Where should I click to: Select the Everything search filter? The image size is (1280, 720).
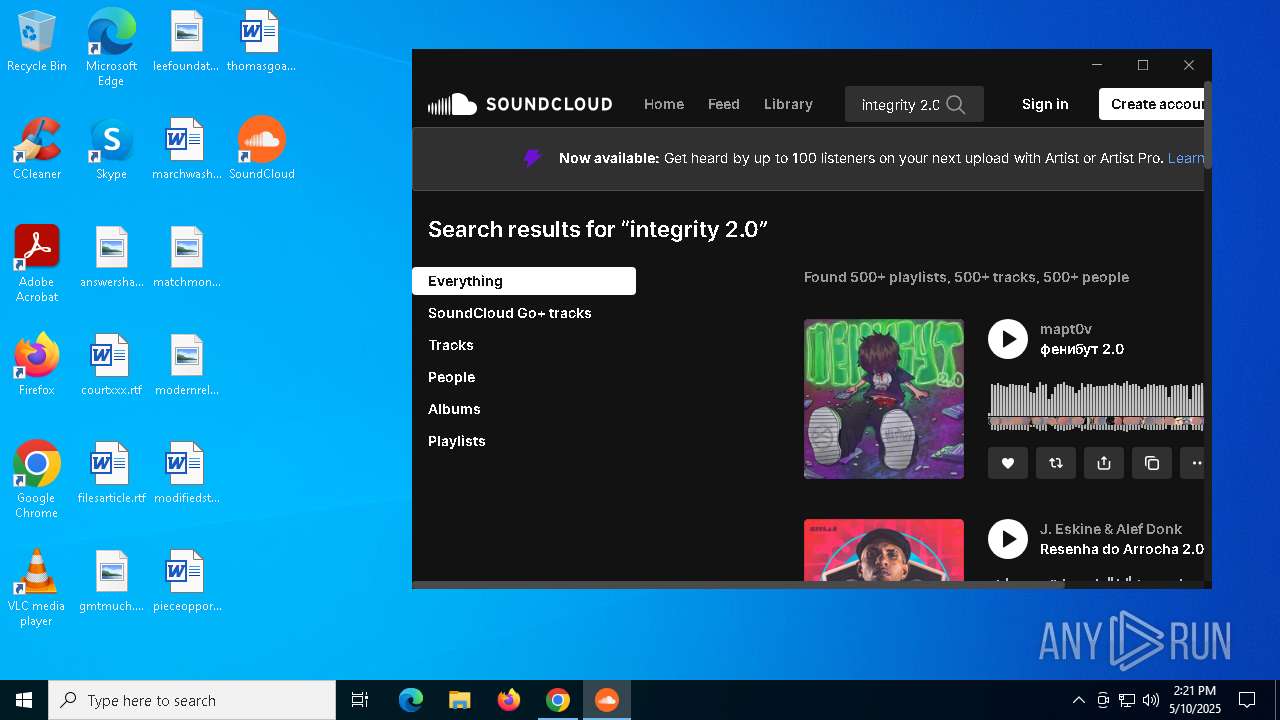tap(524, 281)
